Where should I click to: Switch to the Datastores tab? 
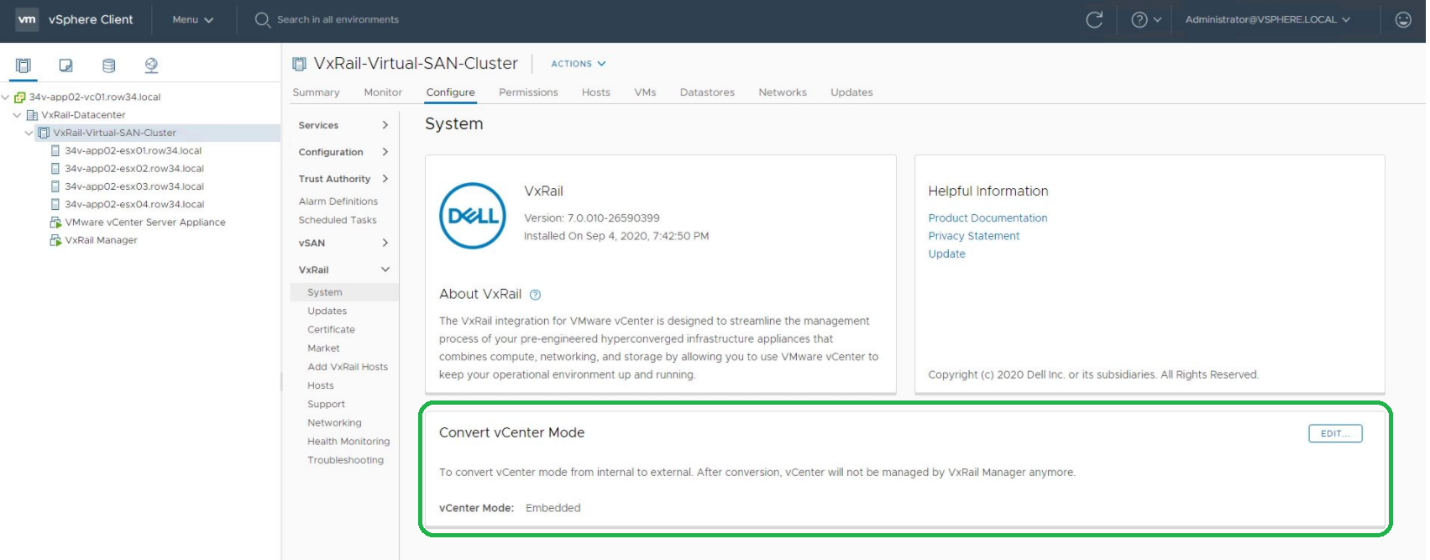(x=707, y=92)
